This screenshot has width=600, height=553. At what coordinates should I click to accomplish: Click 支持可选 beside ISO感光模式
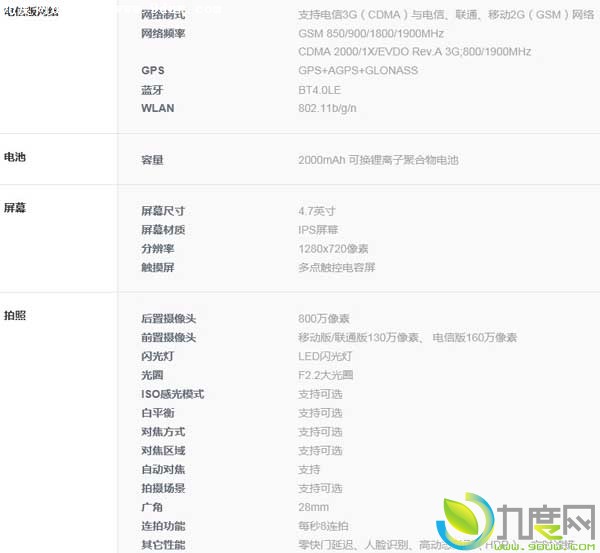320,394
